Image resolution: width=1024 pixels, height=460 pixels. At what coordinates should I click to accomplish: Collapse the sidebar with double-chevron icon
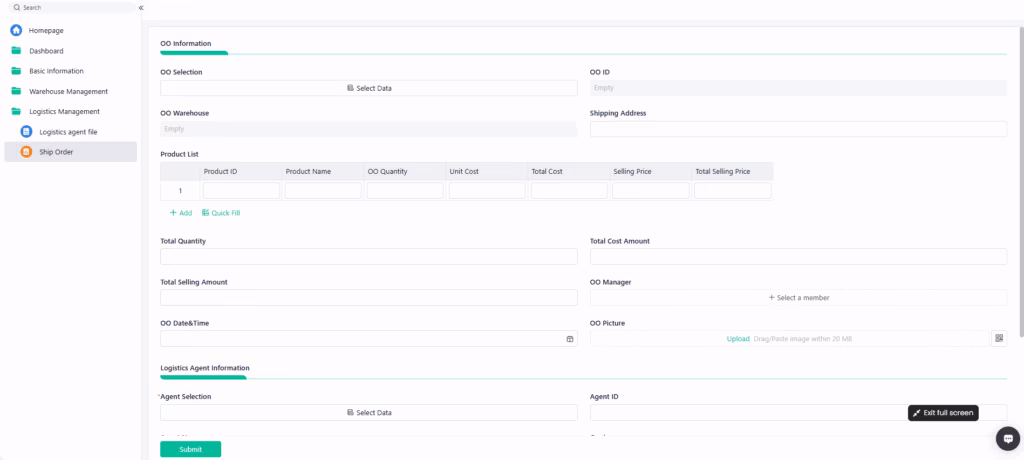point(141,7)
